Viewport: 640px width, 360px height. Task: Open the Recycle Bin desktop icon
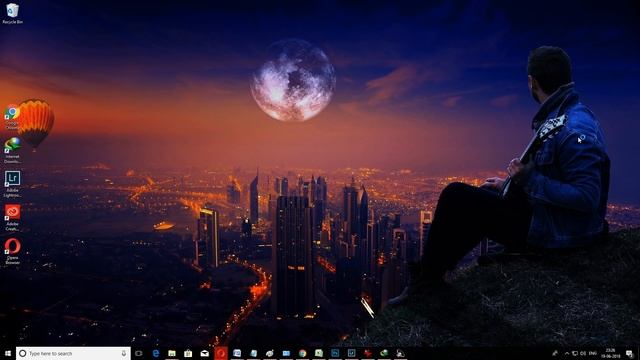point(12,13)
